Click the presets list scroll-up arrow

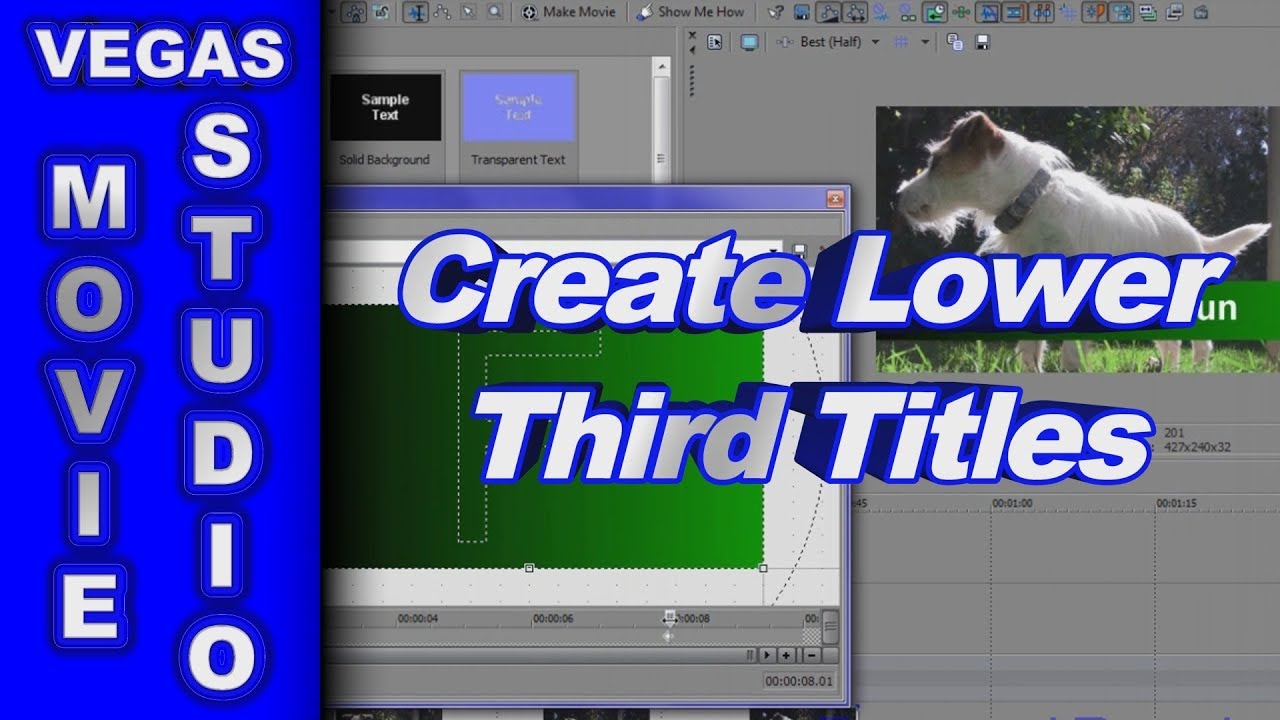(661, 65)
